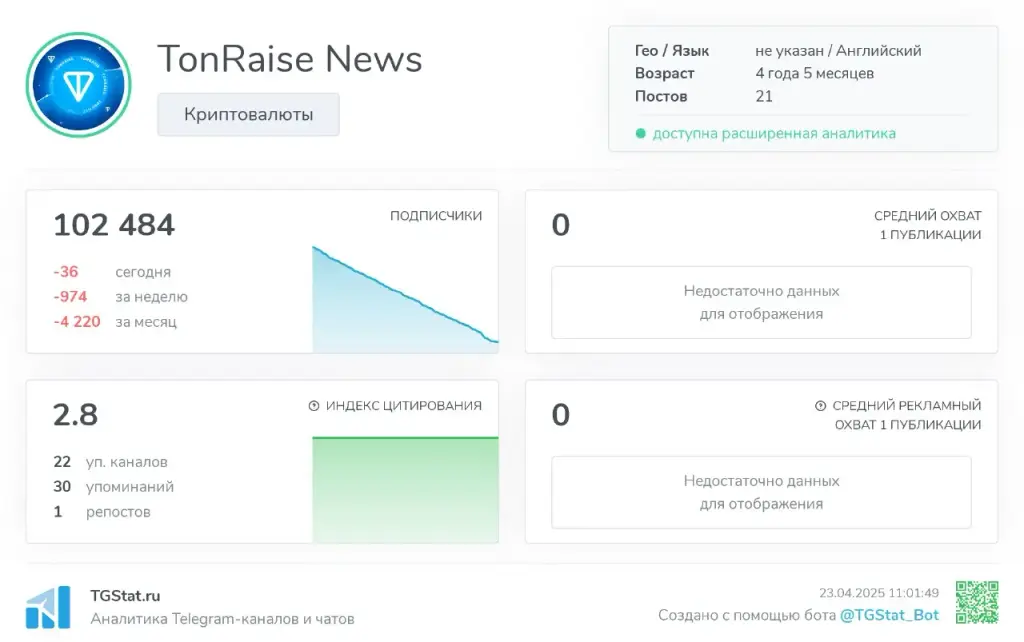This screenshot has height=642, width=1024.
Task: Click info icon beside СРЕДНИЙ РЕКЛАМНЫЙ ОХВАТ
Action: 821,406
